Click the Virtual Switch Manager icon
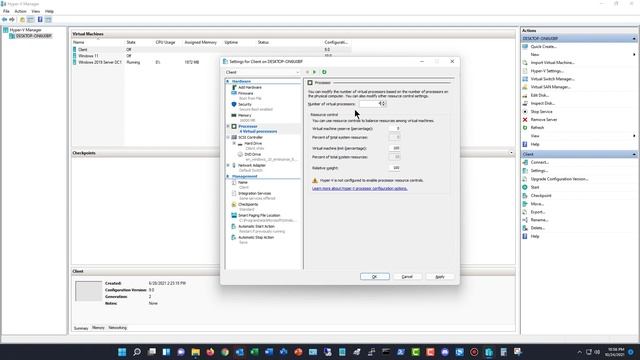The image size is (640, 360). (525, 79)
